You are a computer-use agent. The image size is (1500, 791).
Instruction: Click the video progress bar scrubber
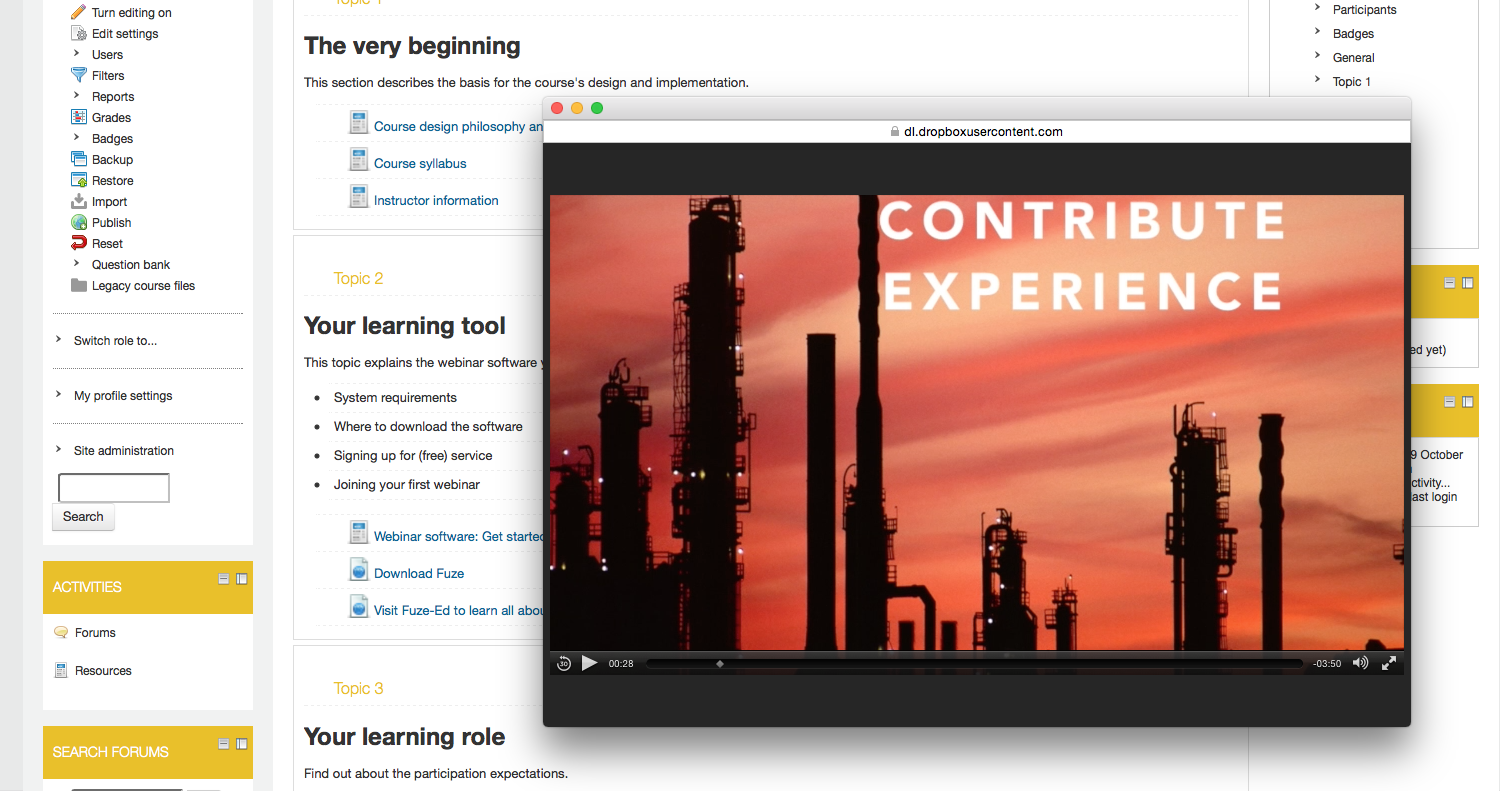click(720, 663)
